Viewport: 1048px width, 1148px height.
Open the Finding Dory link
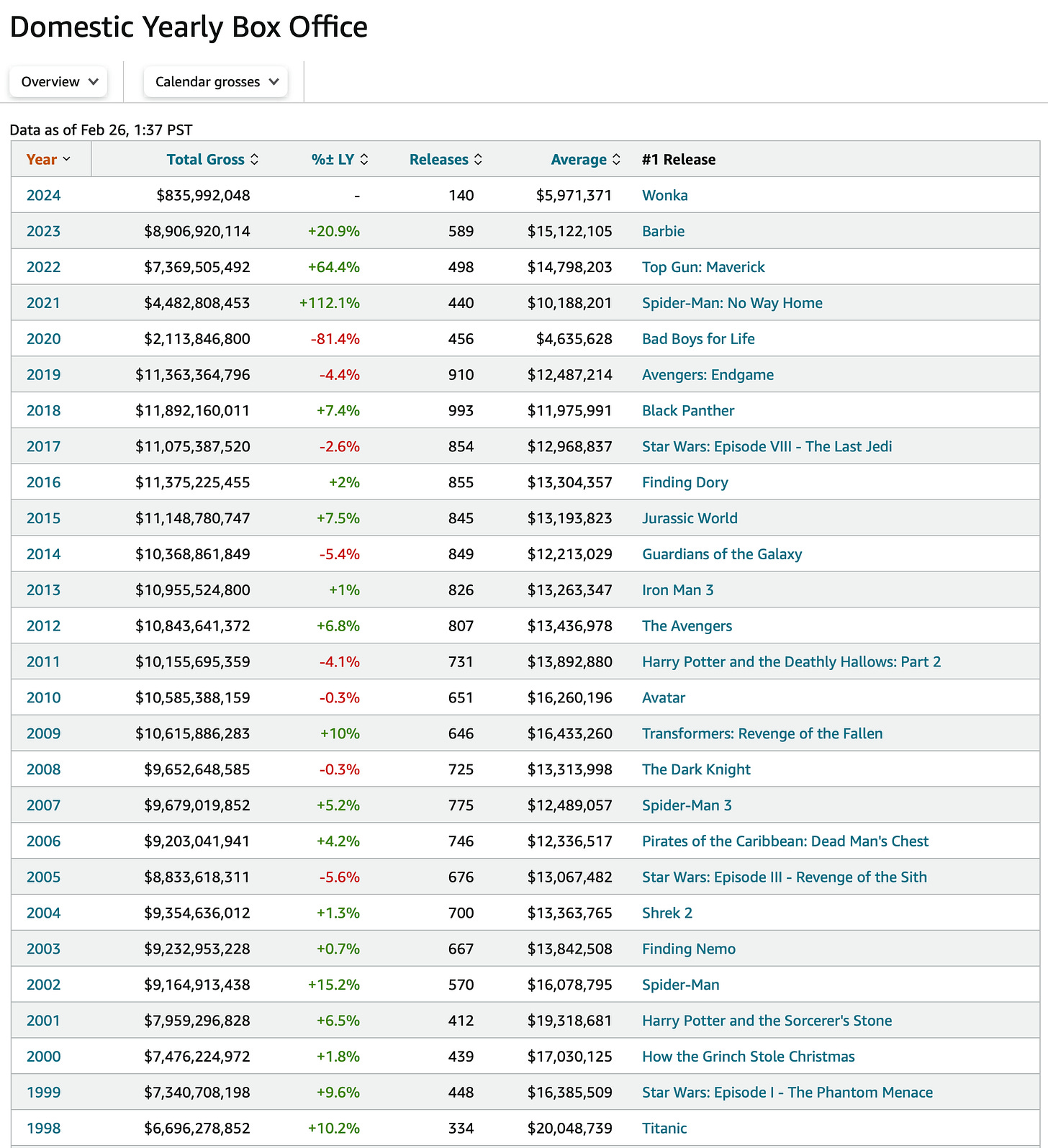coord(685,483)
